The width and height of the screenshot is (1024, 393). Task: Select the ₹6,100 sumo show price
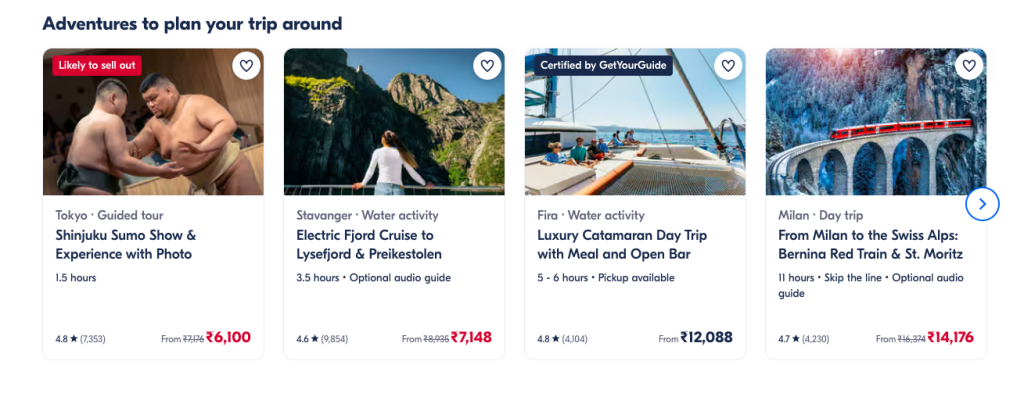coord(229,338)
